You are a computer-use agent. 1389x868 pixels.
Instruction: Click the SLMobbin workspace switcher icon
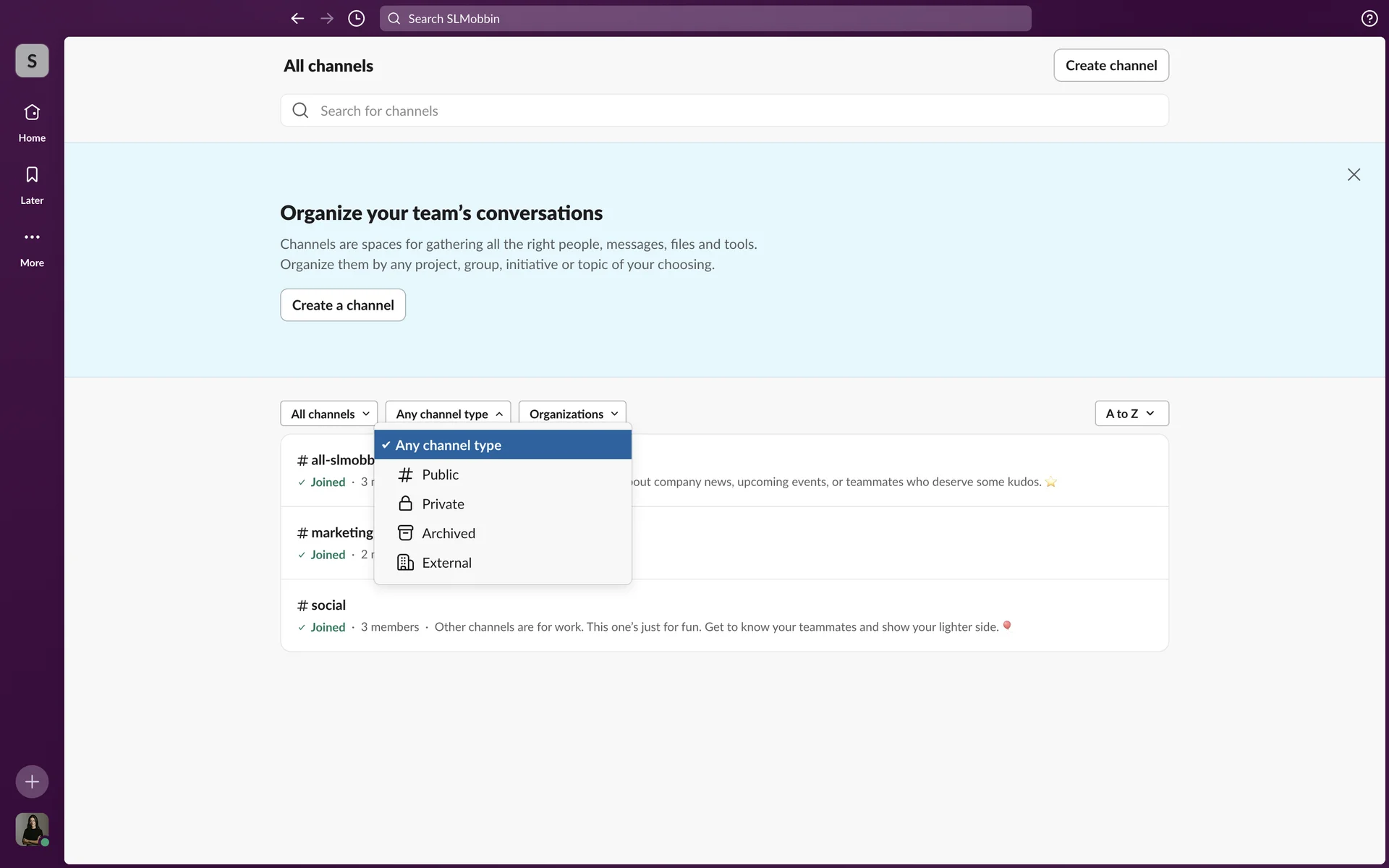(32, 61)
